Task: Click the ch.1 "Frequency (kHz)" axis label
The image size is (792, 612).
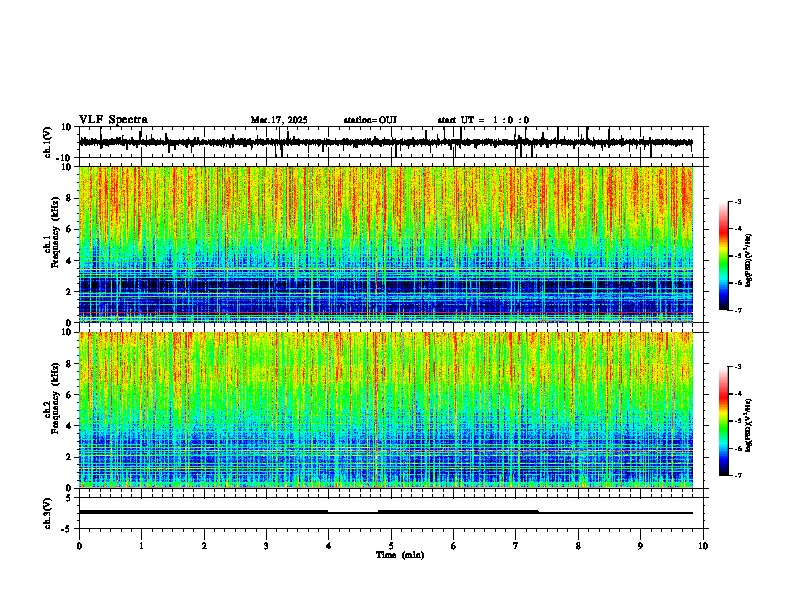Action: coord(55,233)
